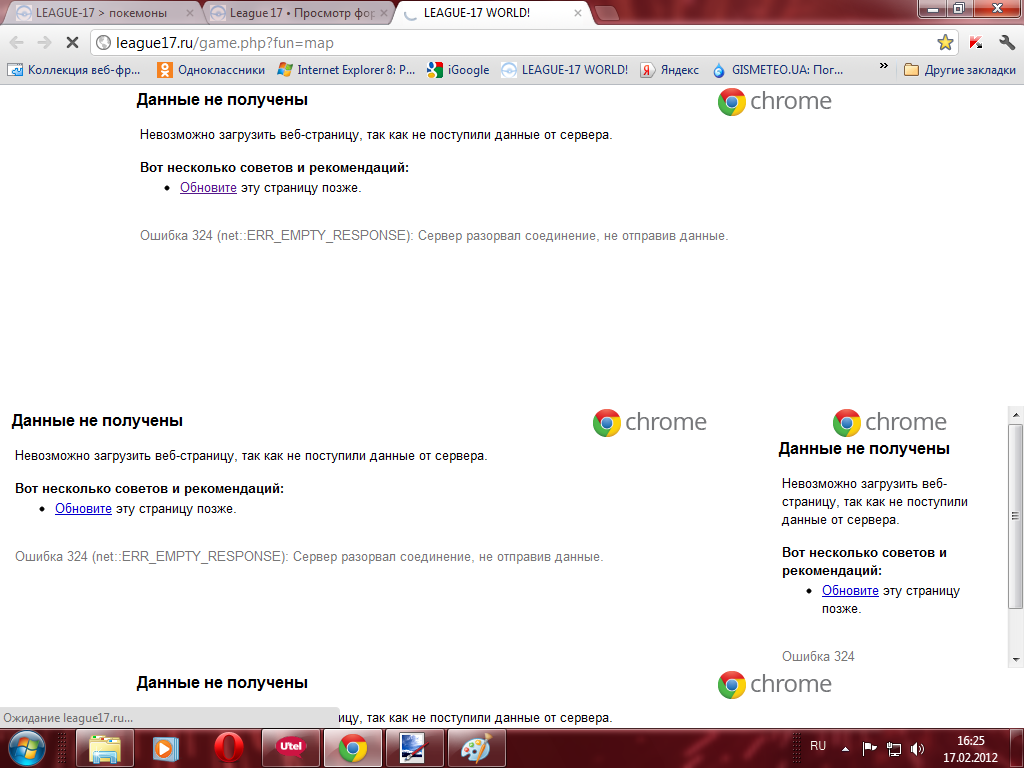The image size is (1024, 768).
Task: Open the Chrome wrench settings menu
Action: pos(1006,43)
